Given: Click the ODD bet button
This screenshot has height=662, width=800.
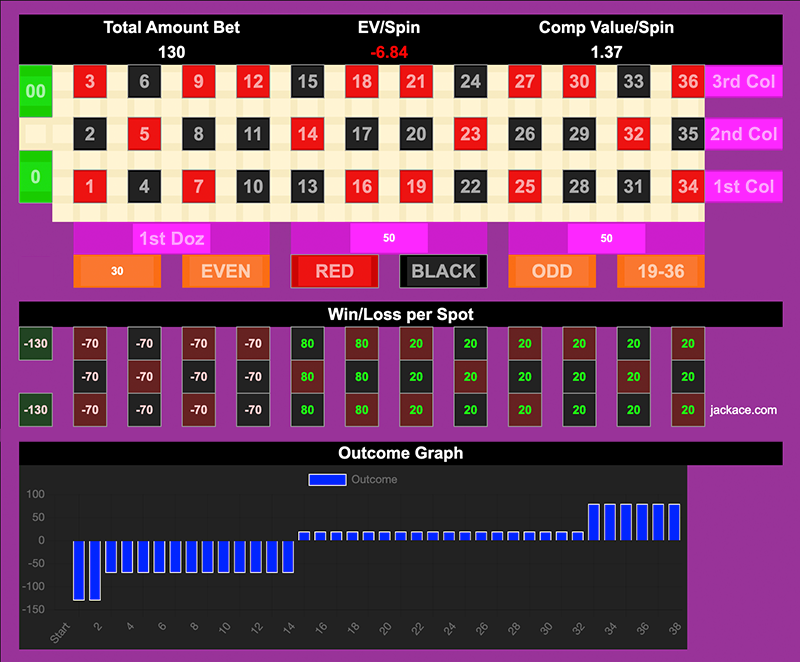Looking at the screenshot, I should pyautogui.click(x=552, y=271).
